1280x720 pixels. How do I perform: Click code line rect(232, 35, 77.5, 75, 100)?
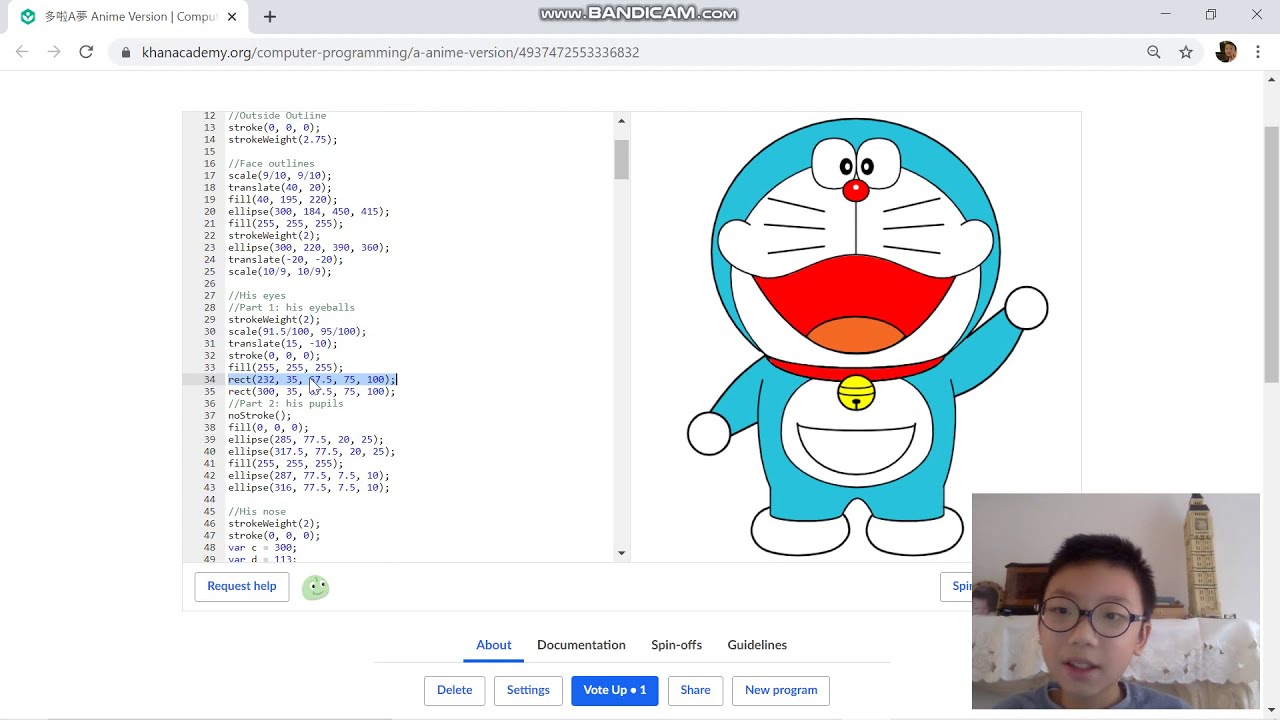(312, 379)
